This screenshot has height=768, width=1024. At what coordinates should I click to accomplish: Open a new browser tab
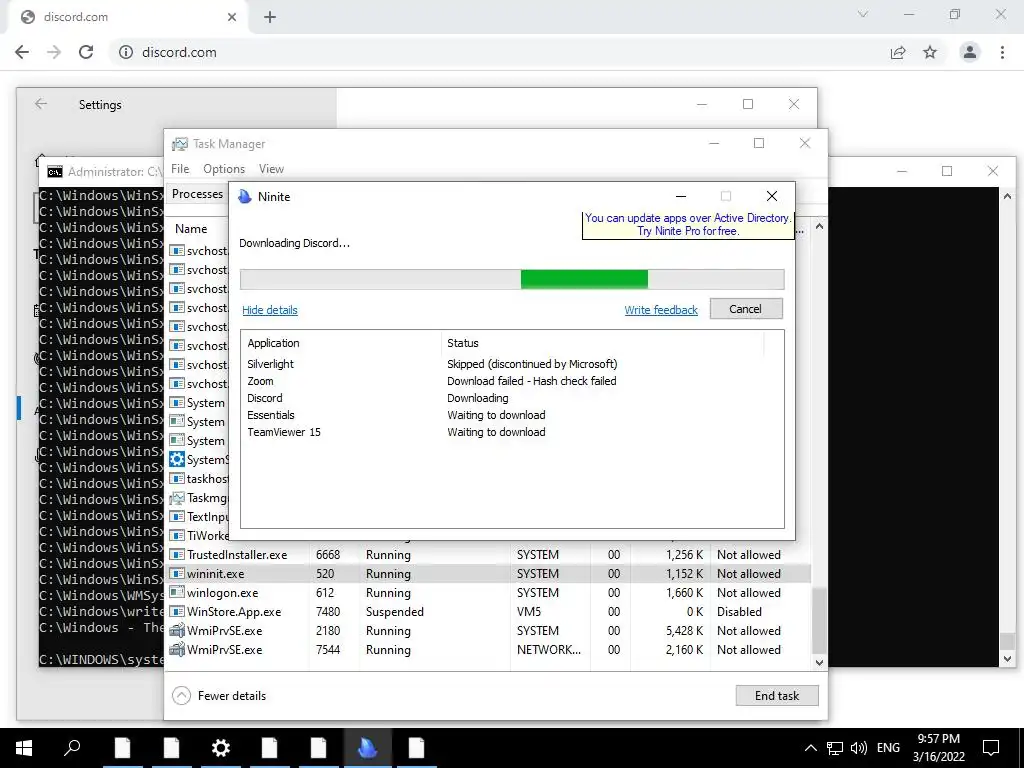coord(270,17)
